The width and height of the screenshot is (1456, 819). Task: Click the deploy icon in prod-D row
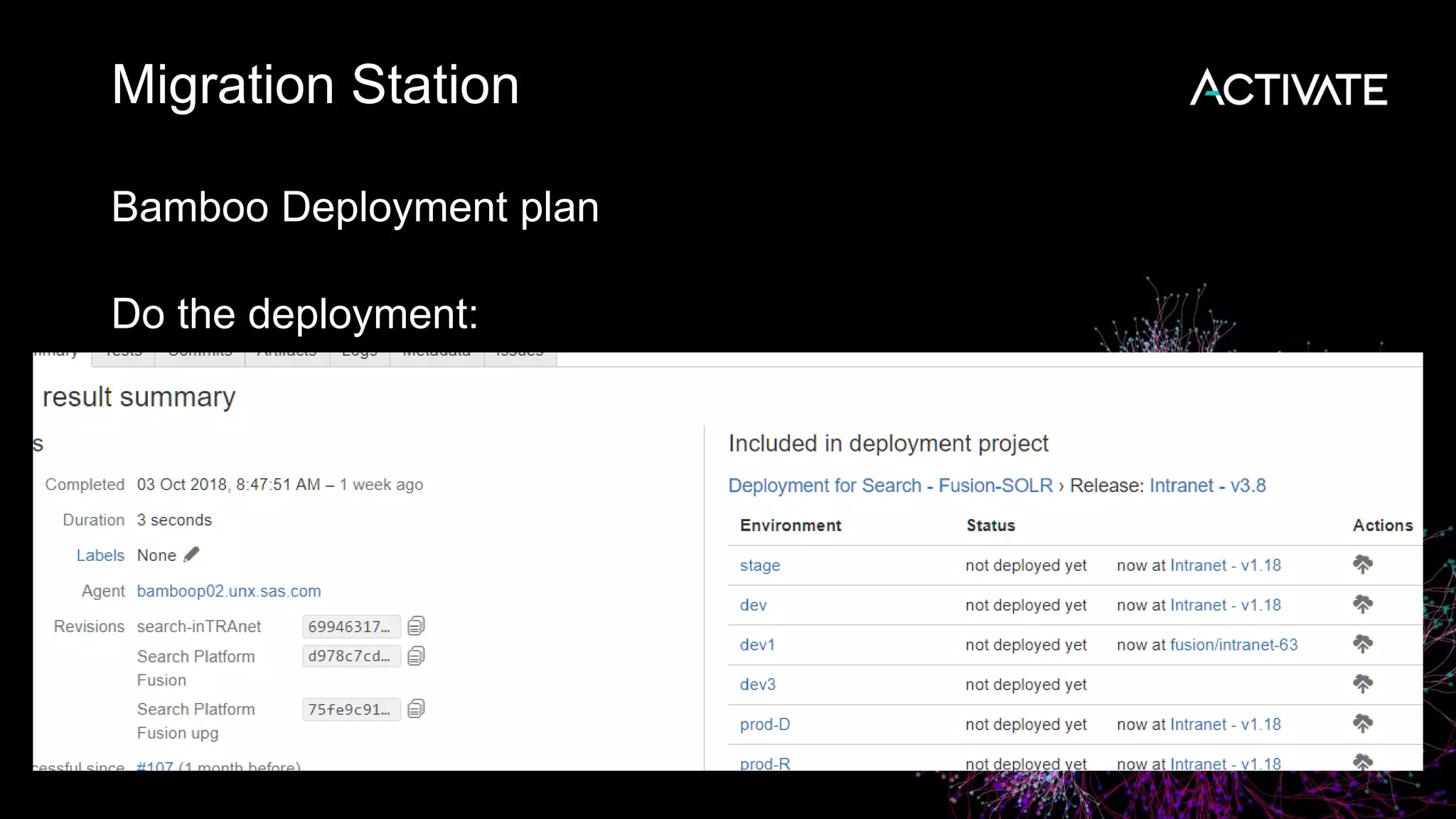tap(1362, 724)
